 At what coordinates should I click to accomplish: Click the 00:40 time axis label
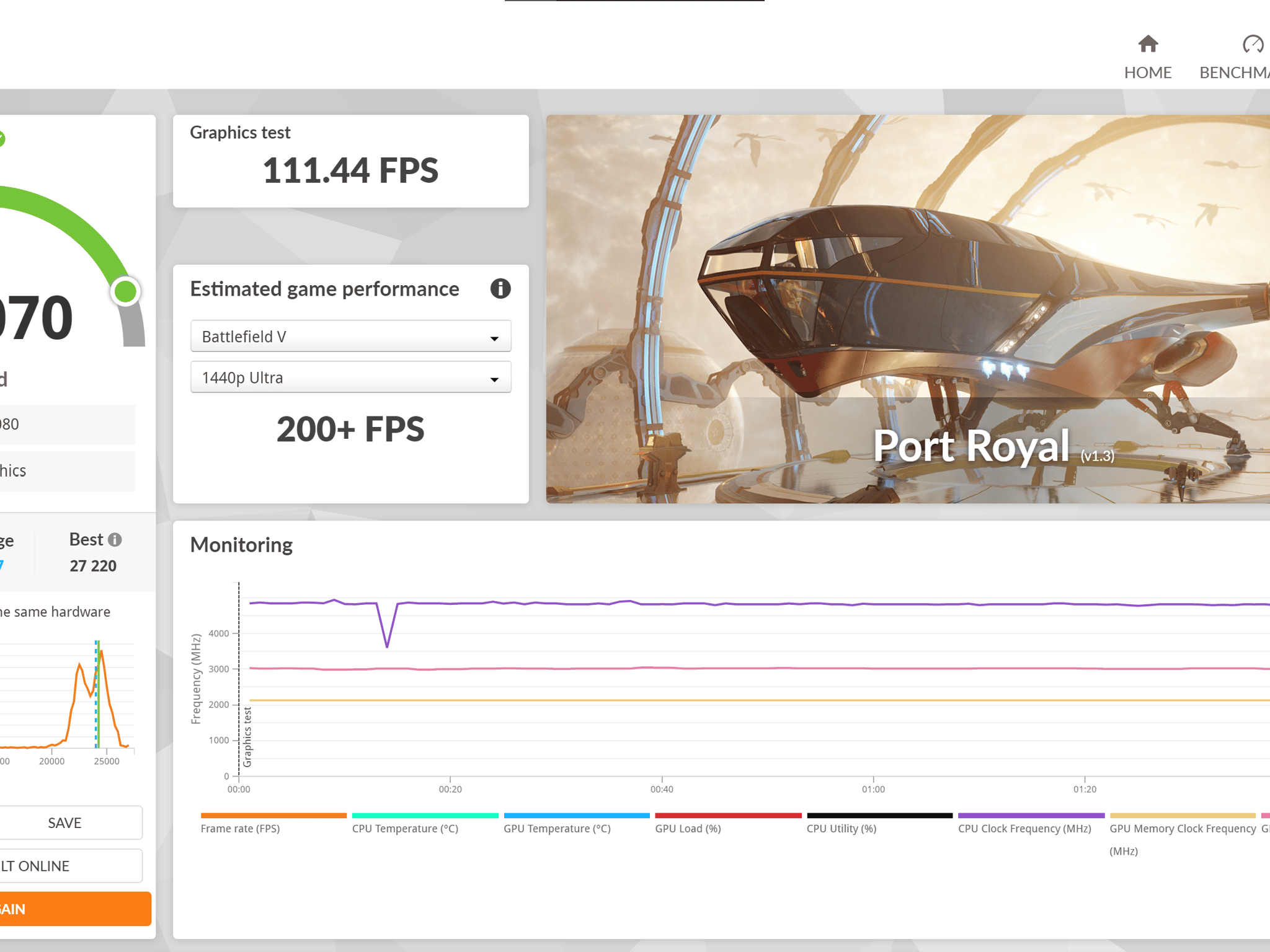(662, 789)
